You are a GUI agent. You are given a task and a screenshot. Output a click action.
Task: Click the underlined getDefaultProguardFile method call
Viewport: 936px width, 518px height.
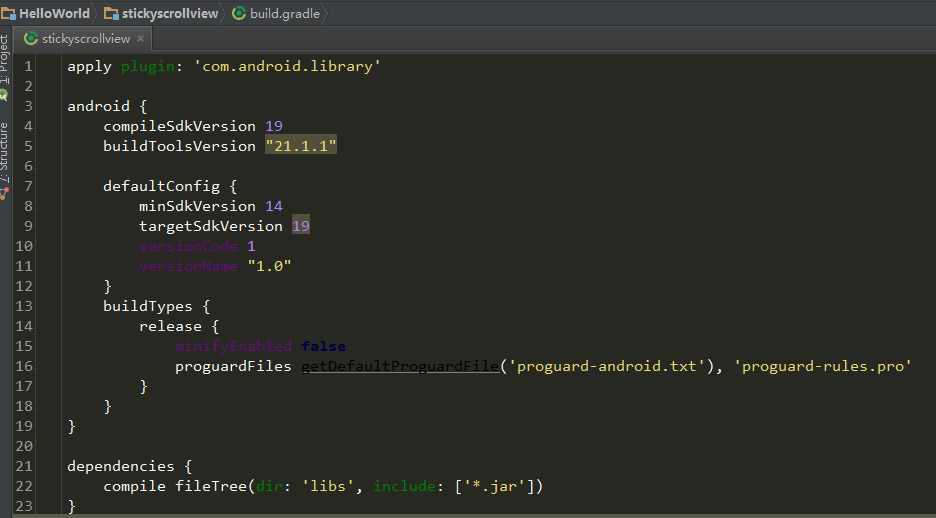pos(400,366)
